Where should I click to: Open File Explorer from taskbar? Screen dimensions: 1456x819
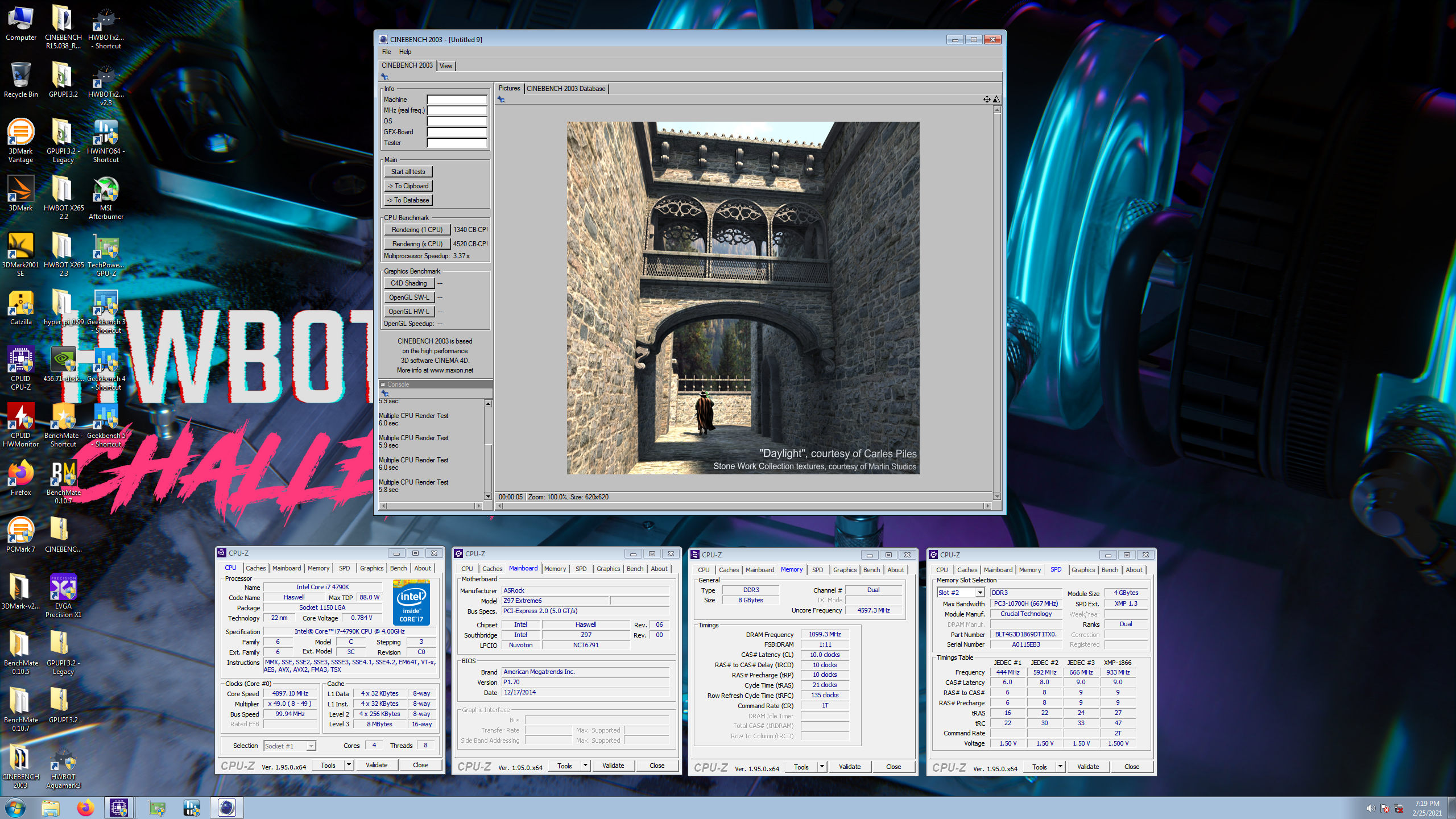(x=51, y=808)
